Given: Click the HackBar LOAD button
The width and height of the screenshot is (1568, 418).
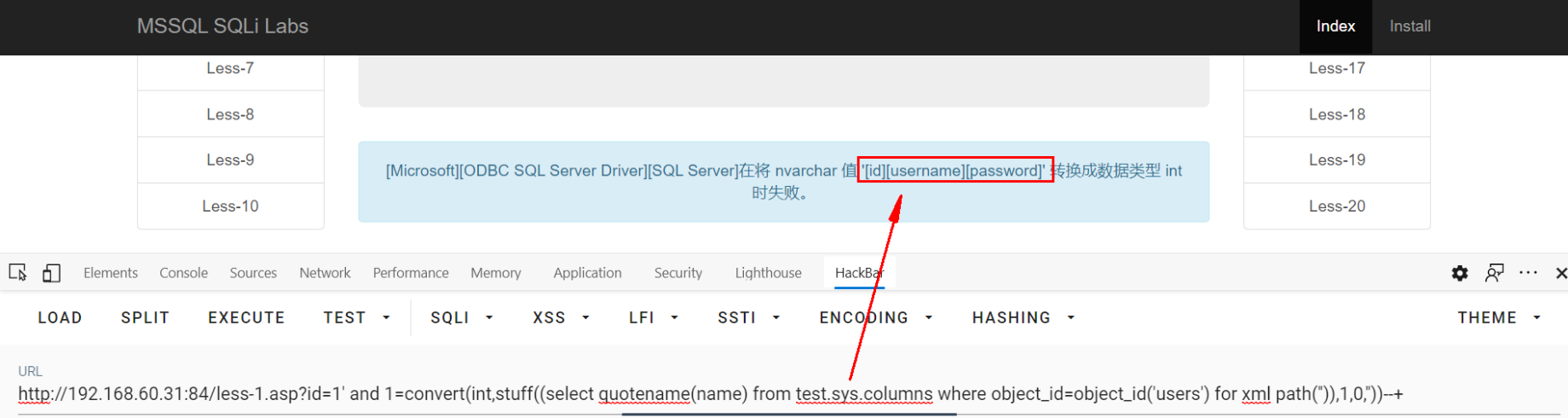Looking at the screenshot, I should 60,317.
